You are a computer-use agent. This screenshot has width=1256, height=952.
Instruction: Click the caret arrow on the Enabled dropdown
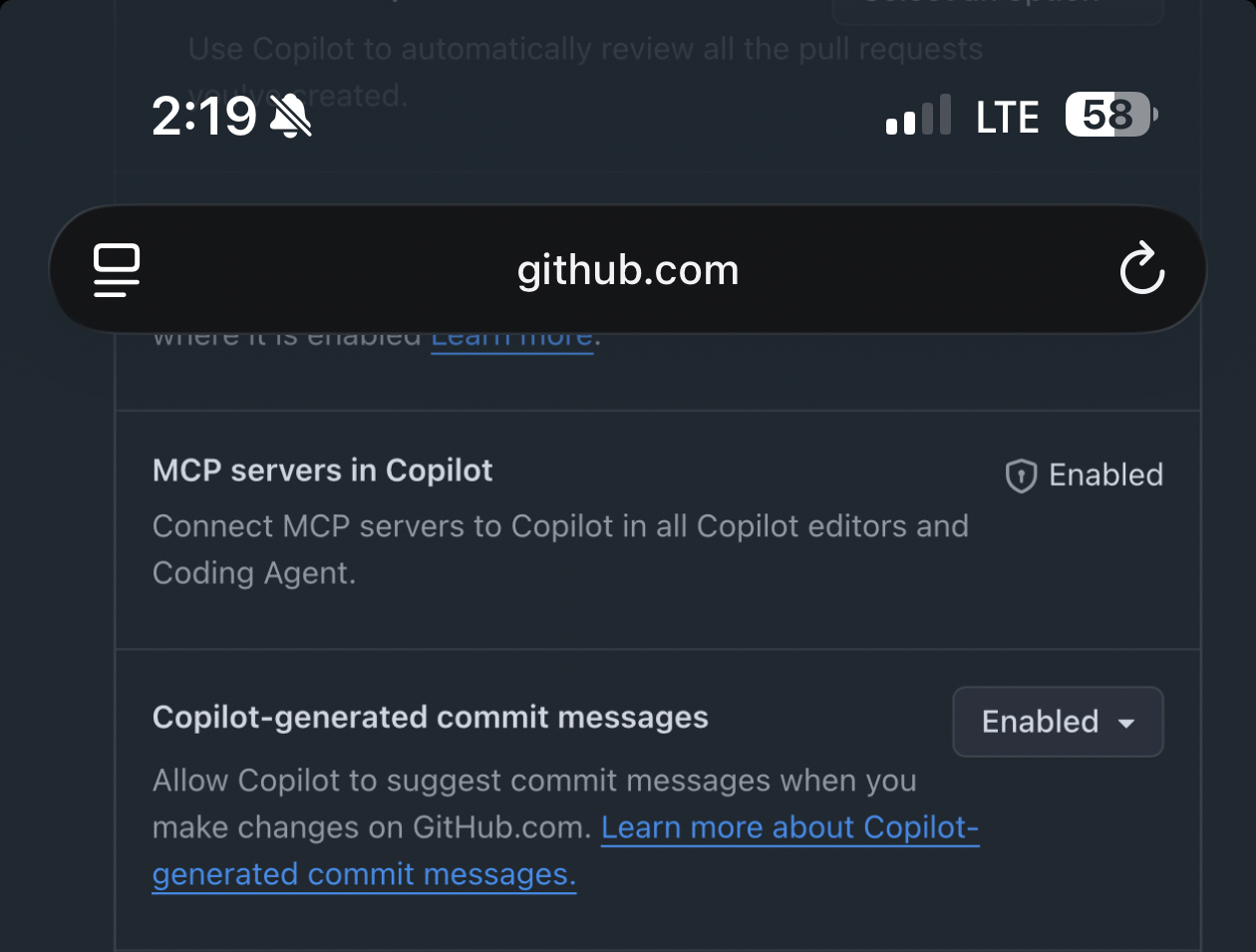coord(1126,723)
